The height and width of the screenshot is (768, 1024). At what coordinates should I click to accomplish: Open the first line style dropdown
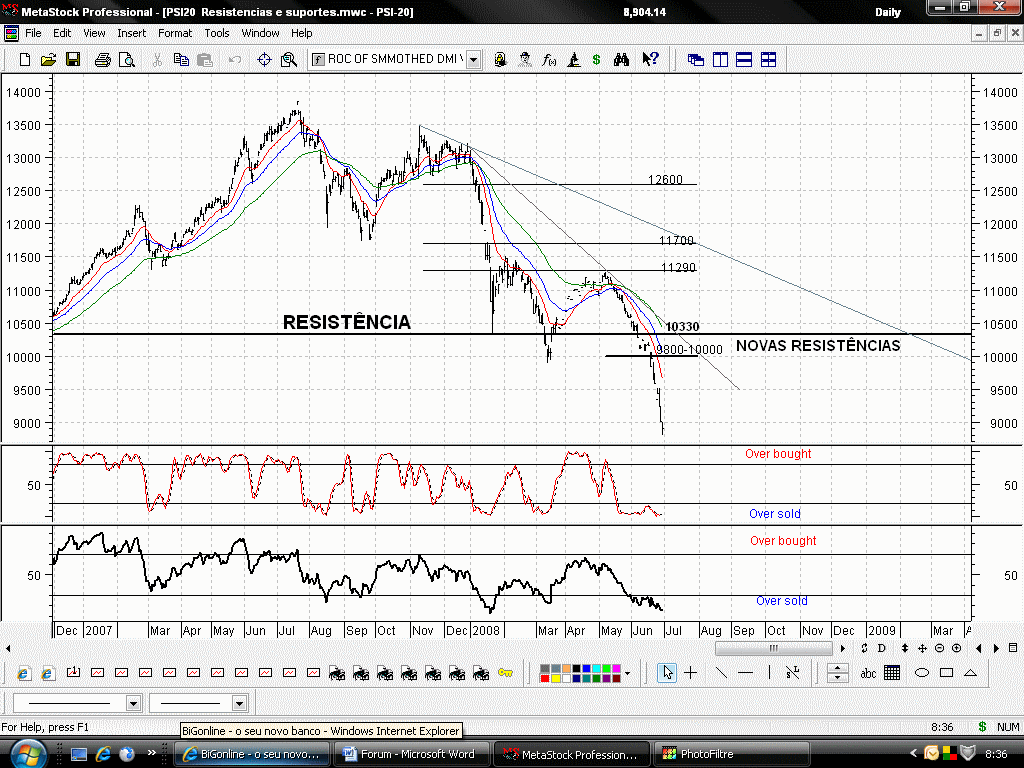[133, 703]
